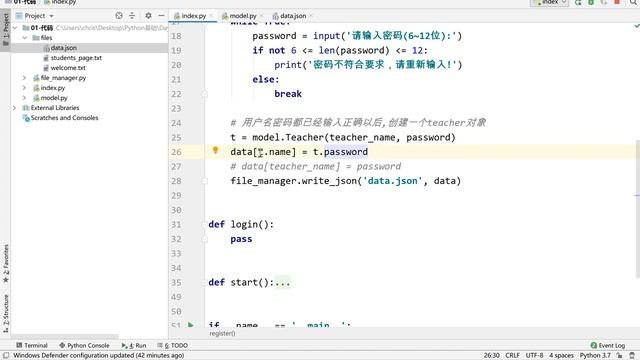Close the model.py editor tab

coord(262,16)
